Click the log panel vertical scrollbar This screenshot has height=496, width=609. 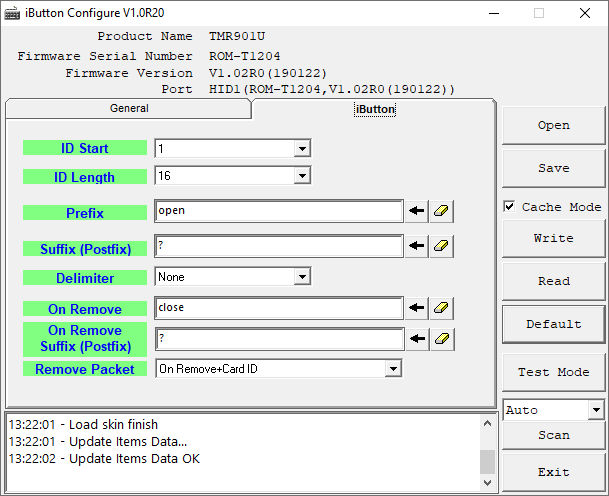pos(487,450)
